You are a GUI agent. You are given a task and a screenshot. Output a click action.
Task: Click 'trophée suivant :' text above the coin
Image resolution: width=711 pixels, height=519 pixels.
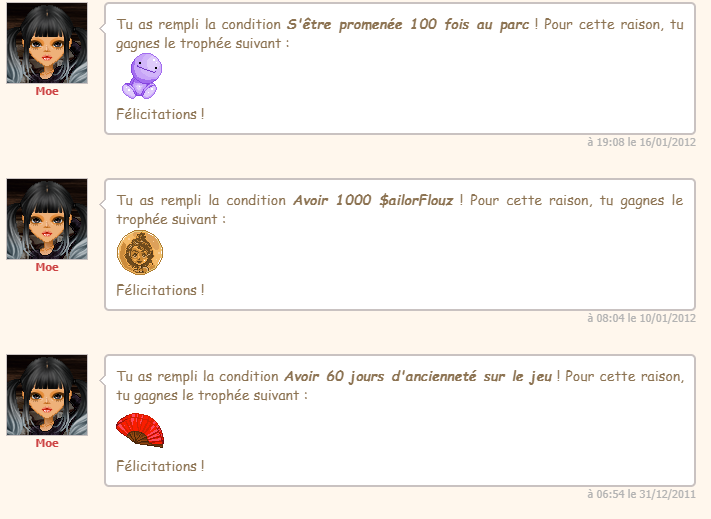pos(171,219)
